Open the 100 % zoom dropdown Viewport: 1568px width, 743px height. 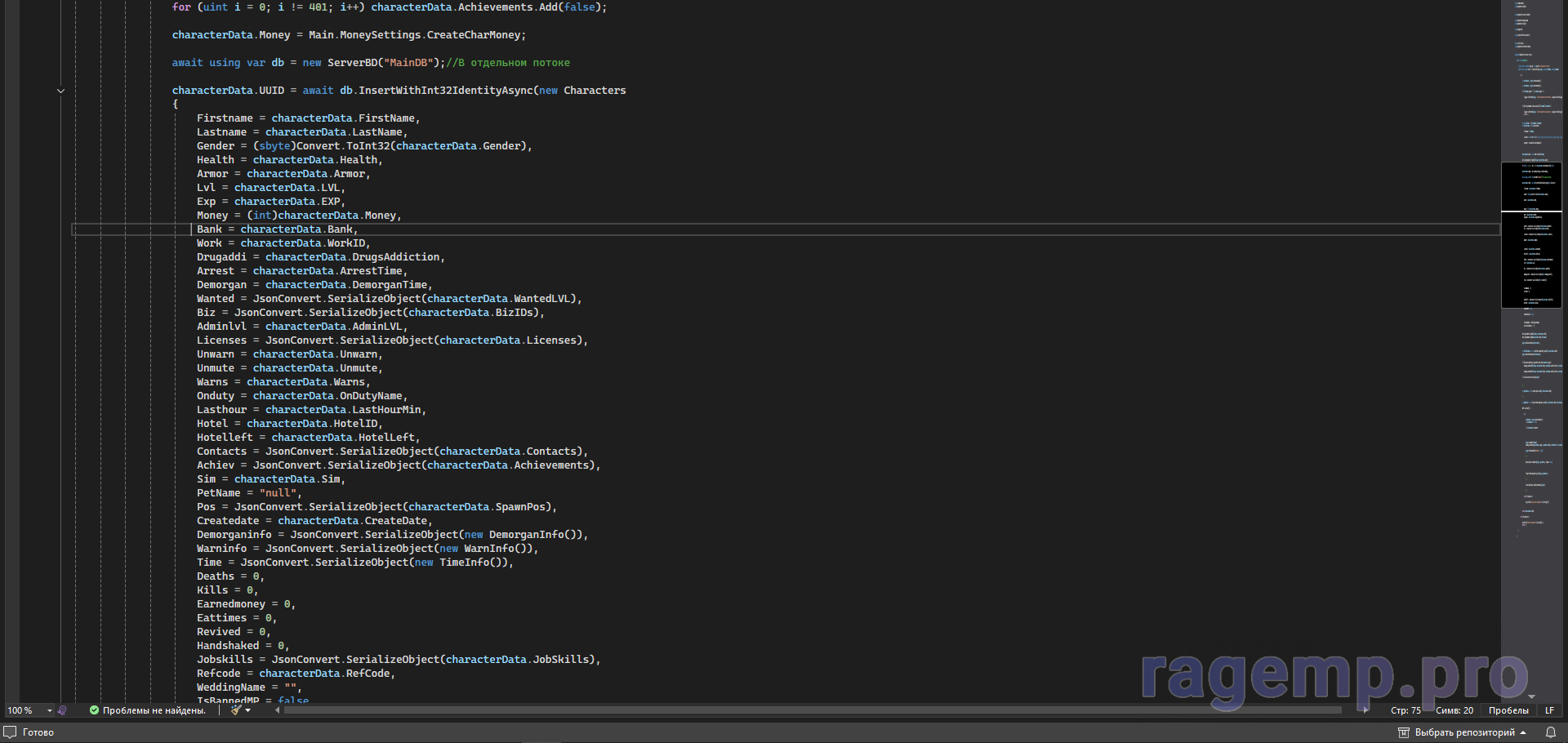49,710
